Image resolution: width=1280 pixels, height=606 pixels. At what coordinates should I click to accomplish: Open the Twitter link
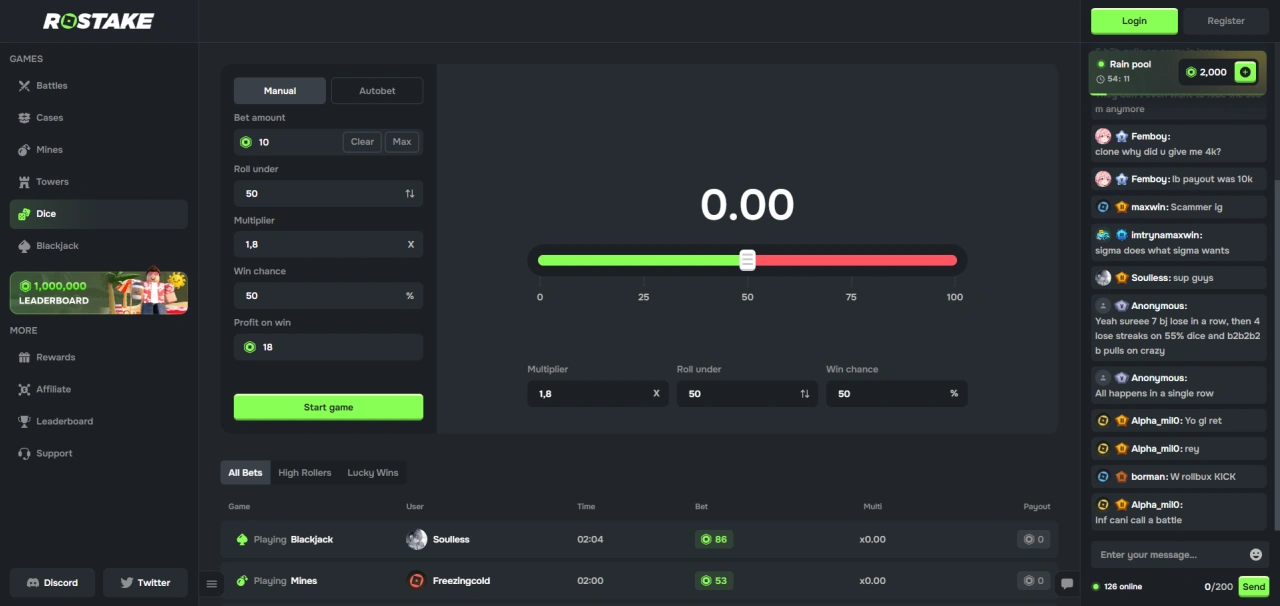pos(145,583)
